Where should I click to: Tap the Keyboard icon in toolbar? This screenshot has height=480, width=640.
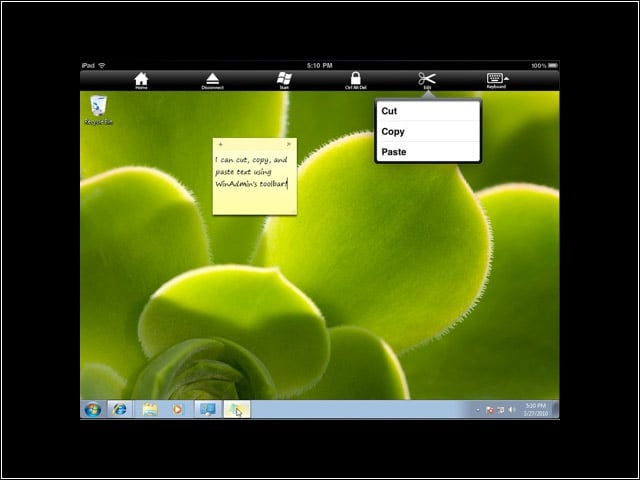[497, 80]
